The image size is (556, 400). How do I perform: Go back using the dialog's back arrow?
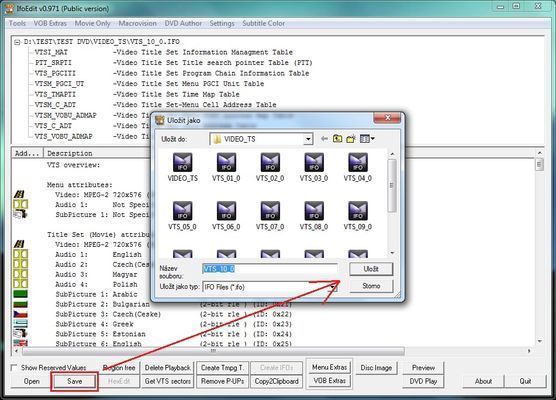(324, 139)
